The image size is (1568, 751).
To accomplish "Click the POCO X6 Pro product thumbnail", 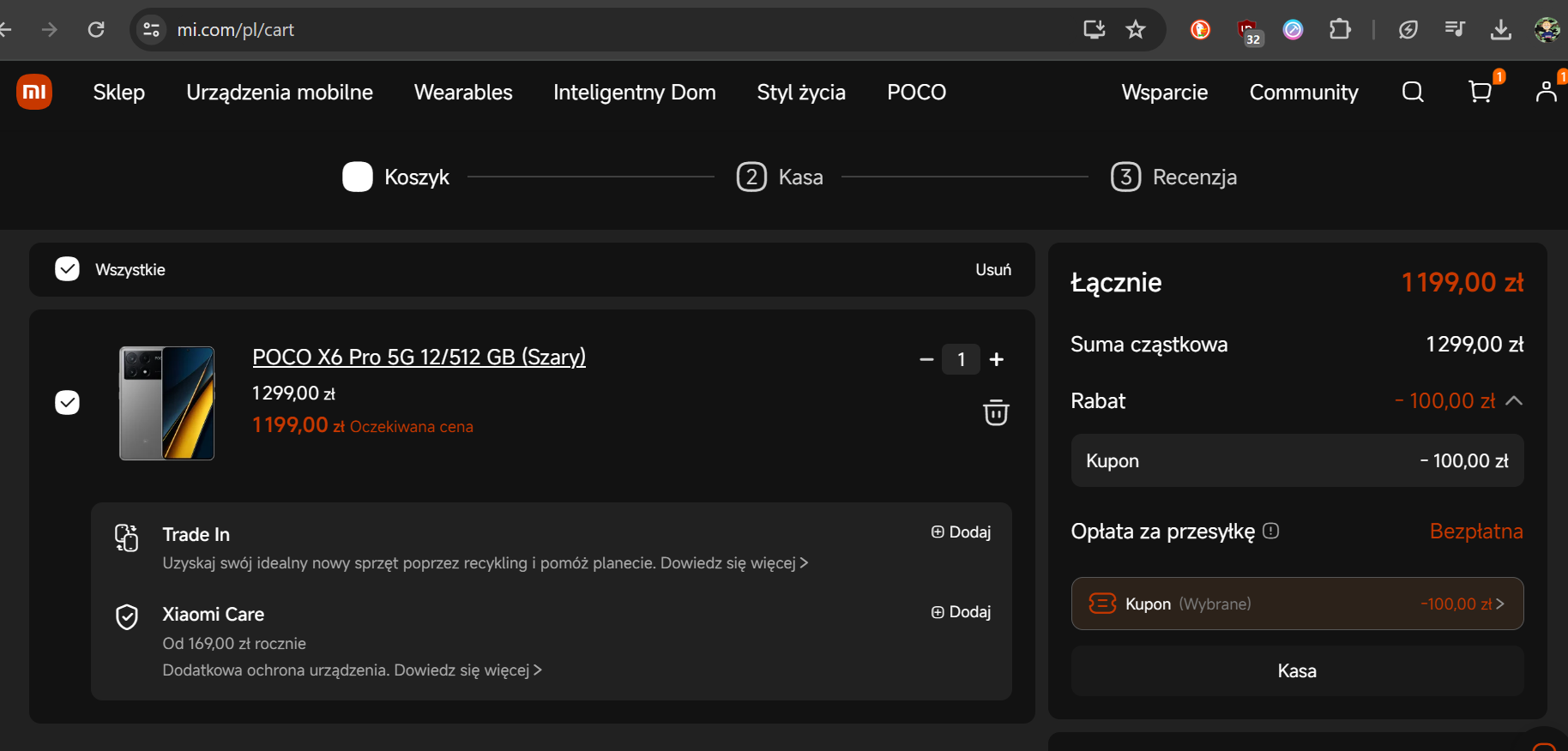I will point(167,403).
